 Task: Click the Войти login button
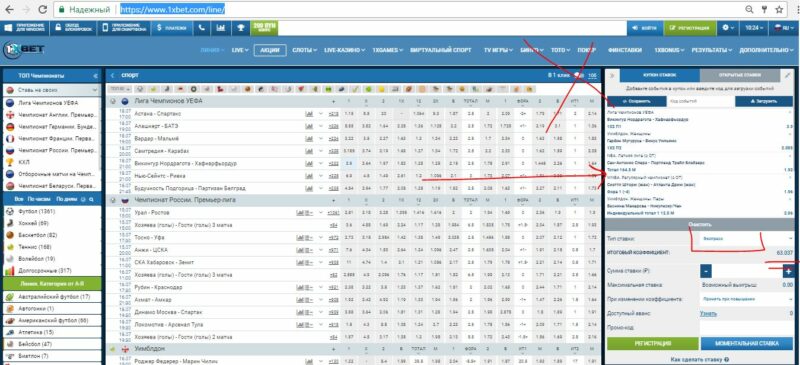[x=644, y=28]
